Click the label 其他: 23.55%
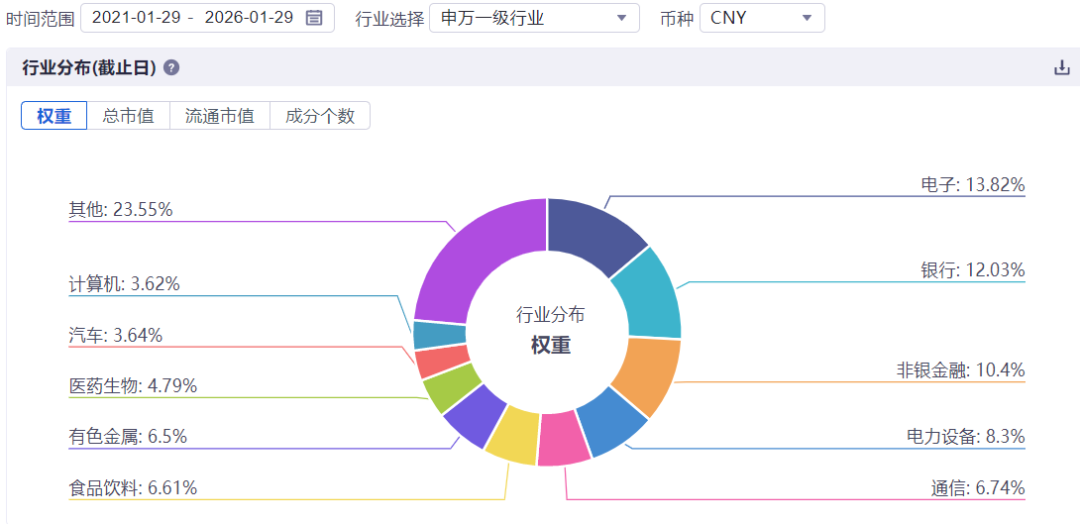 (121, 209)
